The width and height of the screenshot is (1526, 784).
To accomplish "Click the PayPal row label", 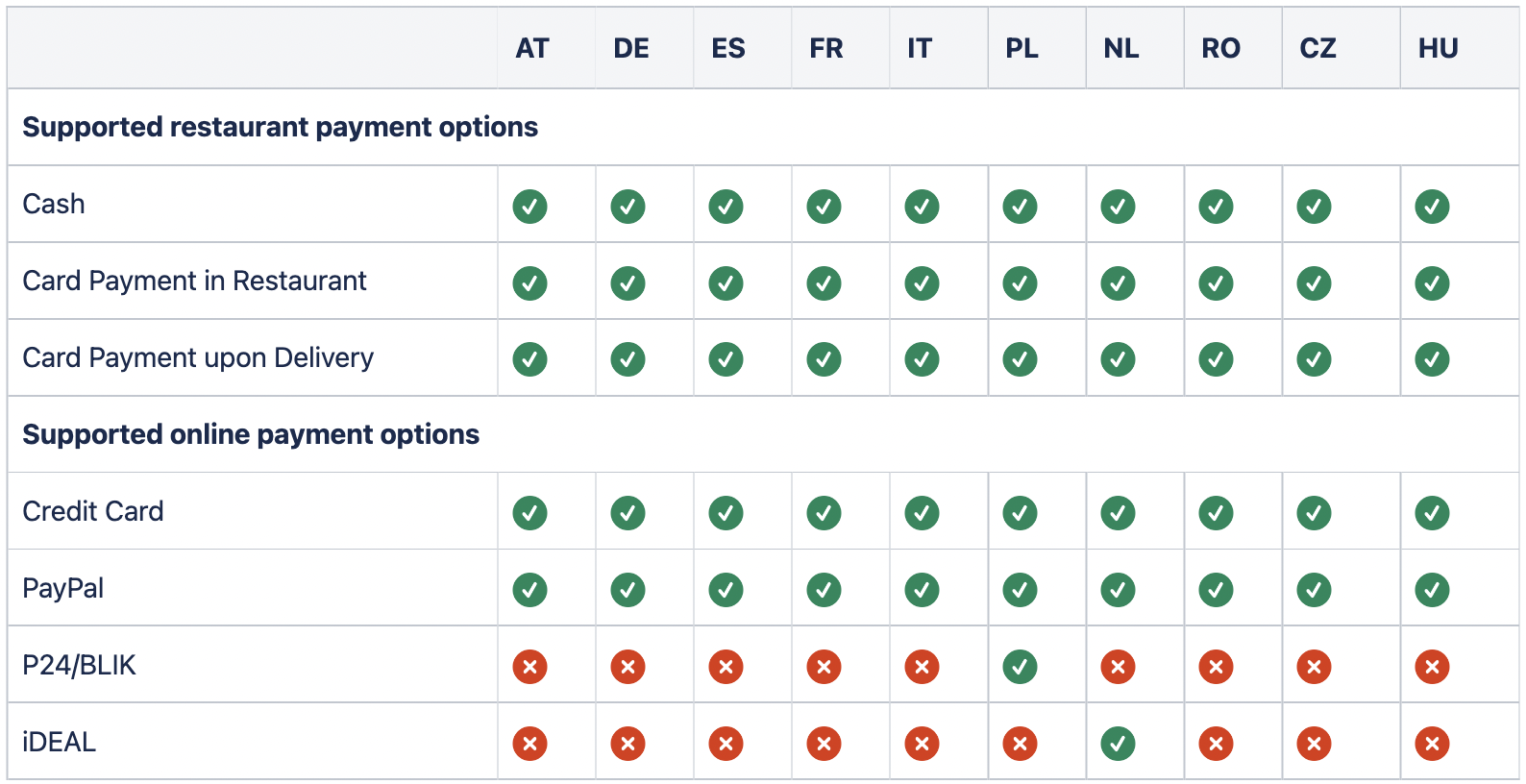I will click(62, 588).
